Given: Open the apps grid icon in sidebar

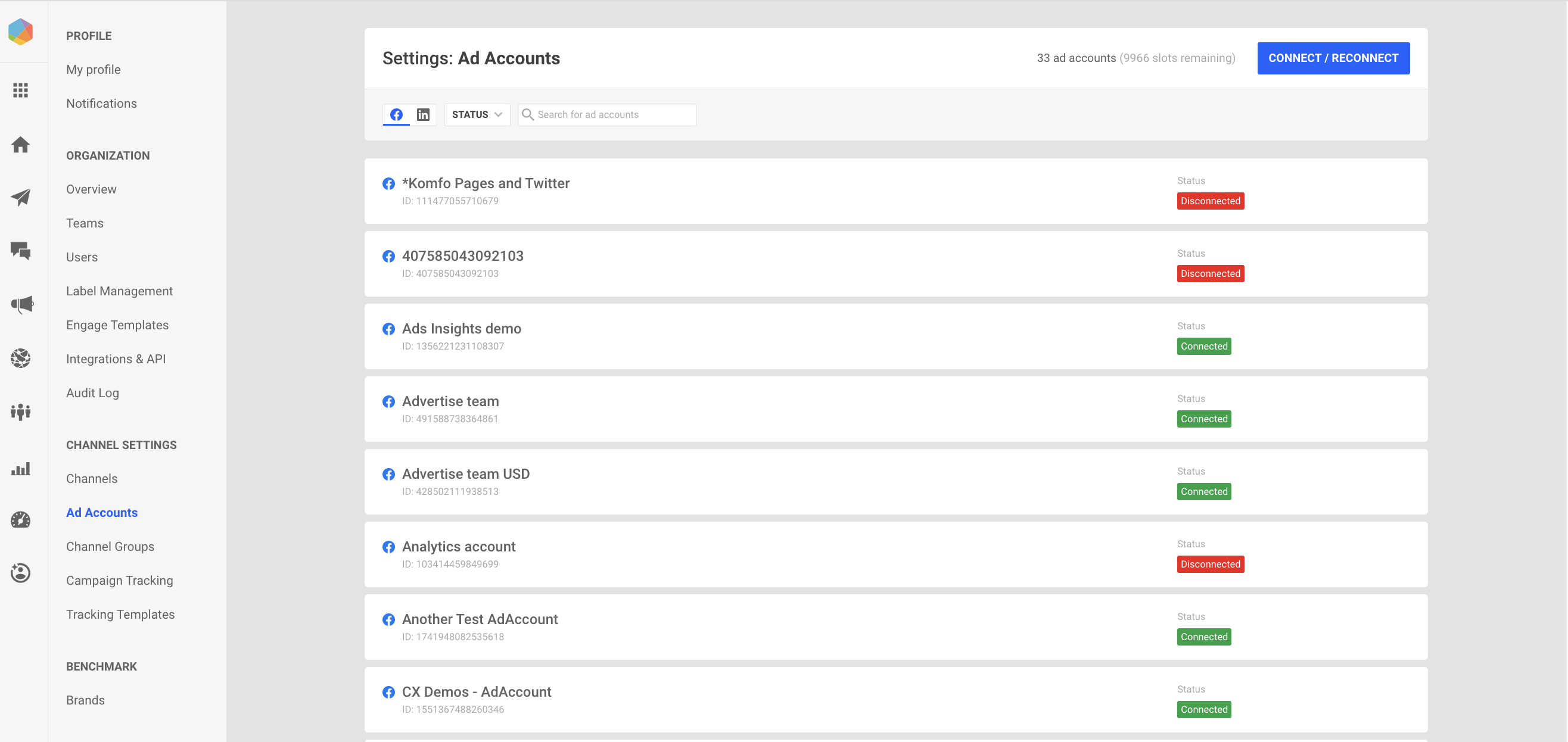Looking at the screenshot, I should coord(21,91).
